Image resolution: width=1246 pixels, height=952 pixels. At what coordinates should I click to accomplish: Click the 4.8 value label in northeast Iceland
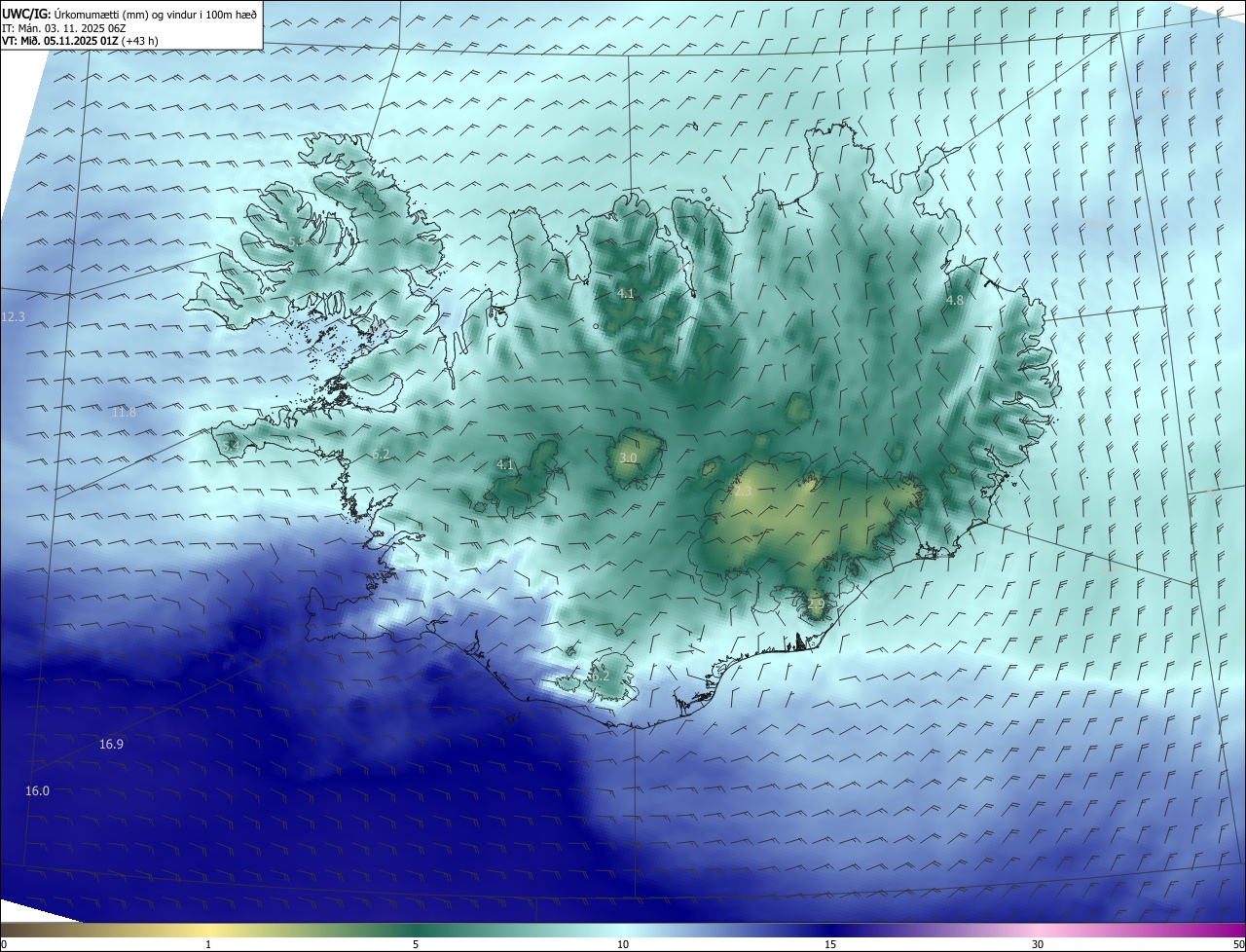(955, 301)
